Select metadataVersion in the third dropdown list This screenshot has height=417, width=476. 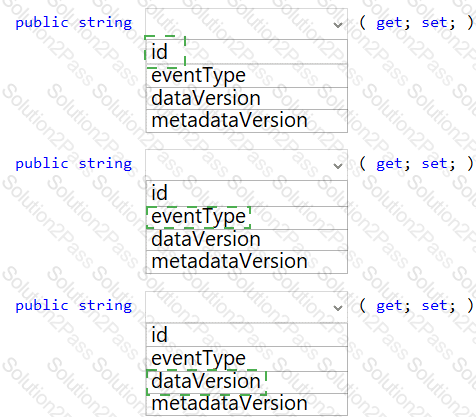point(247,404)
